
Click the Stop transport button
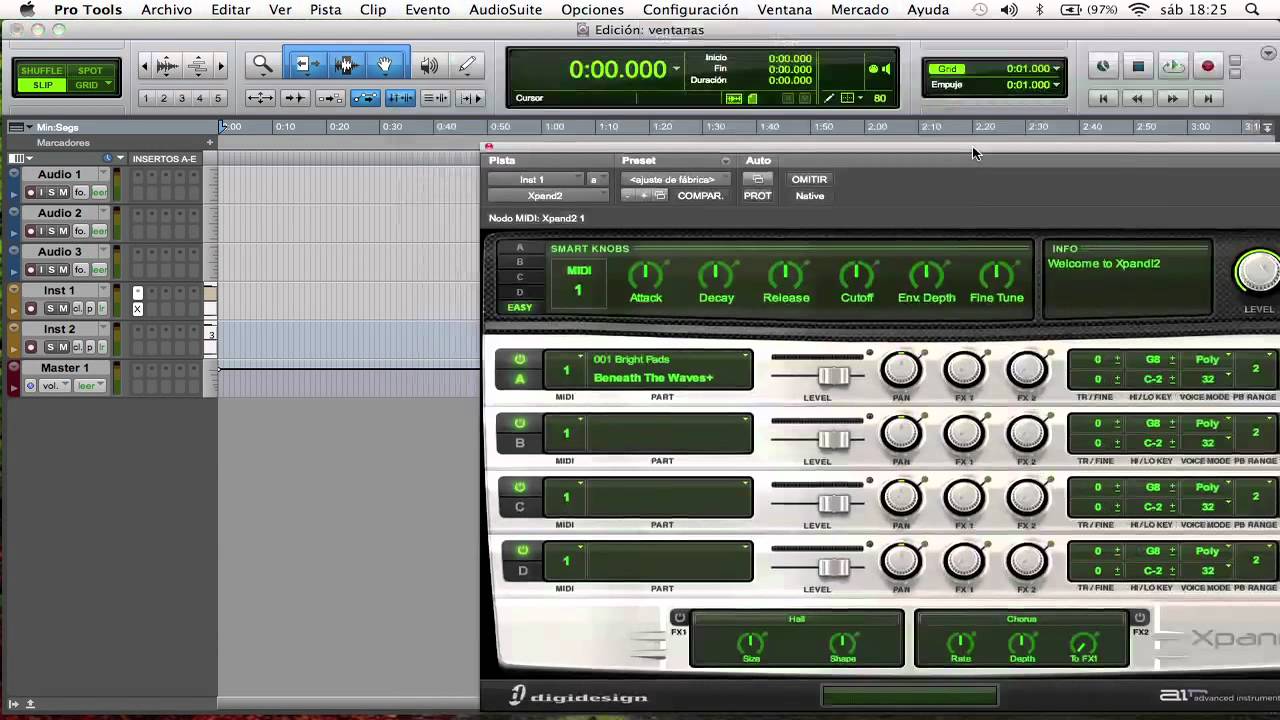point(1138,66)
